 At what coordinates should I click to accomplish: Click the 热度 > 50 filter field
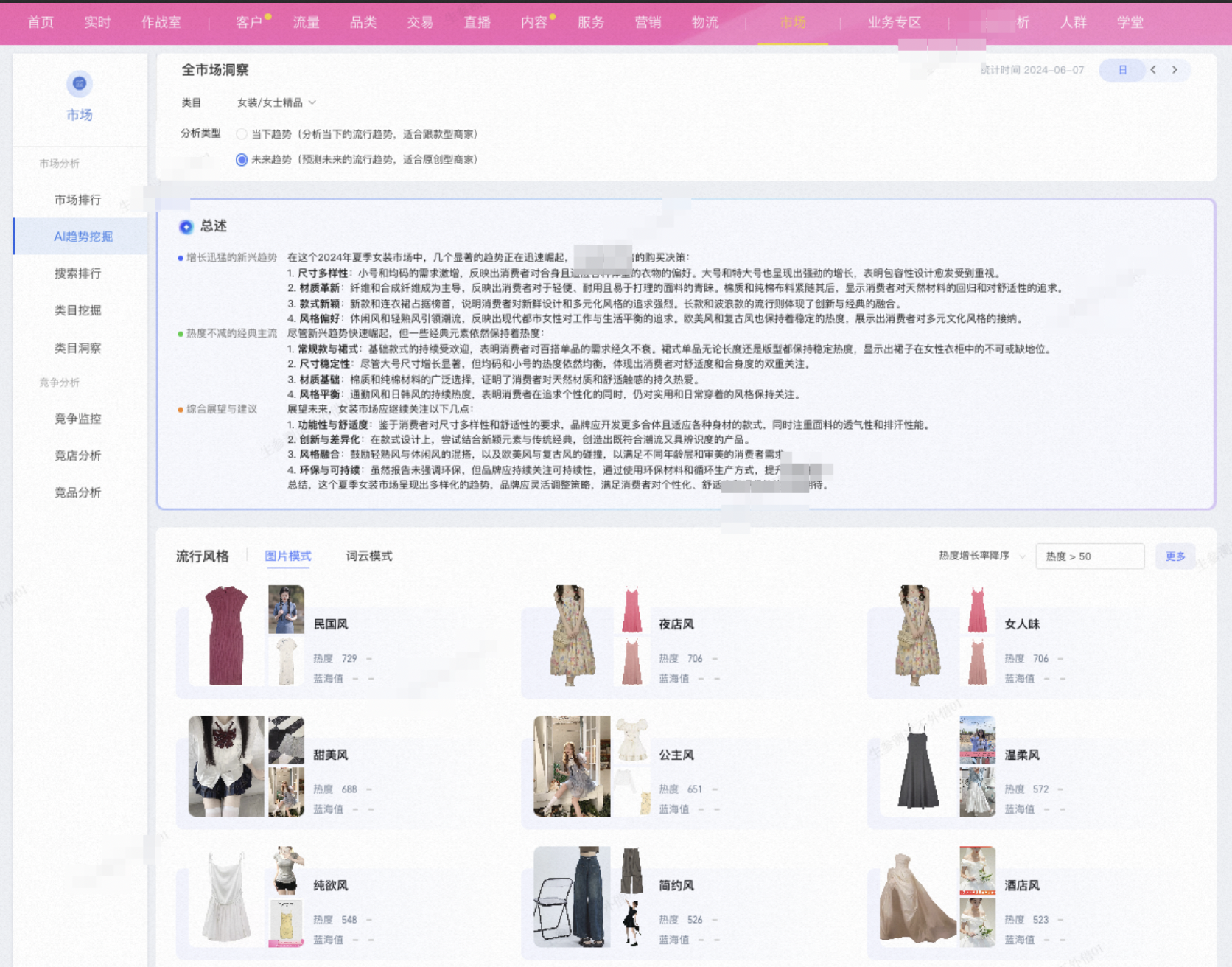[x=1090, y=556]
